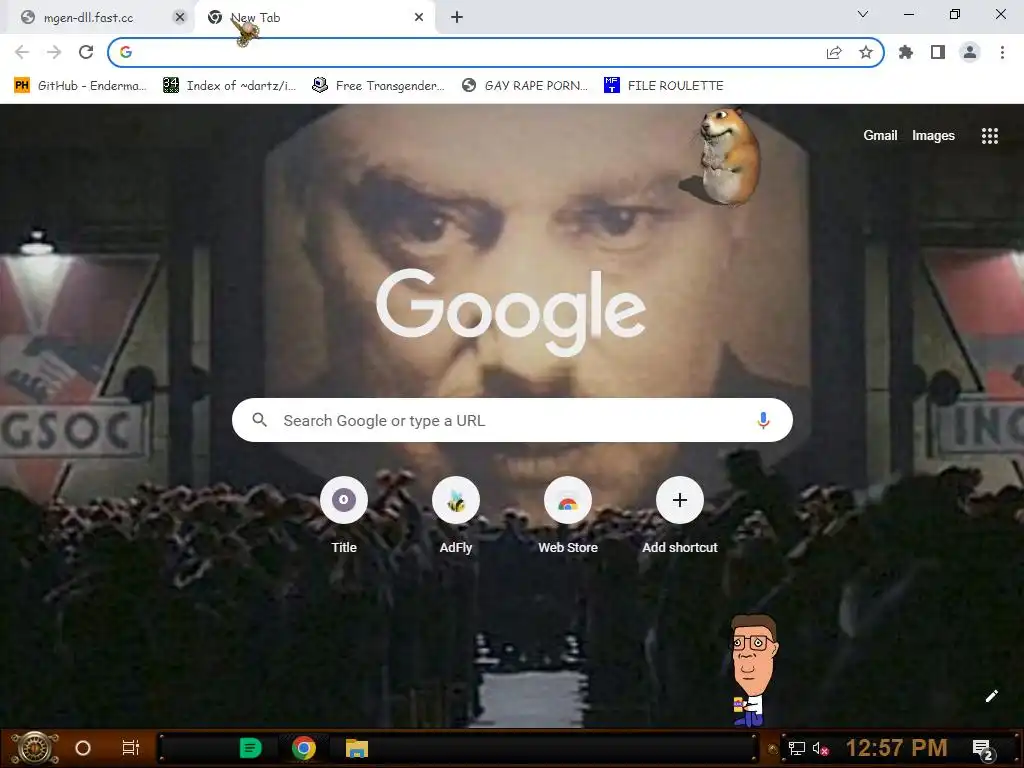Open the Google apps grid
This screenshot has height=768, width=1024.
(990, 135)
